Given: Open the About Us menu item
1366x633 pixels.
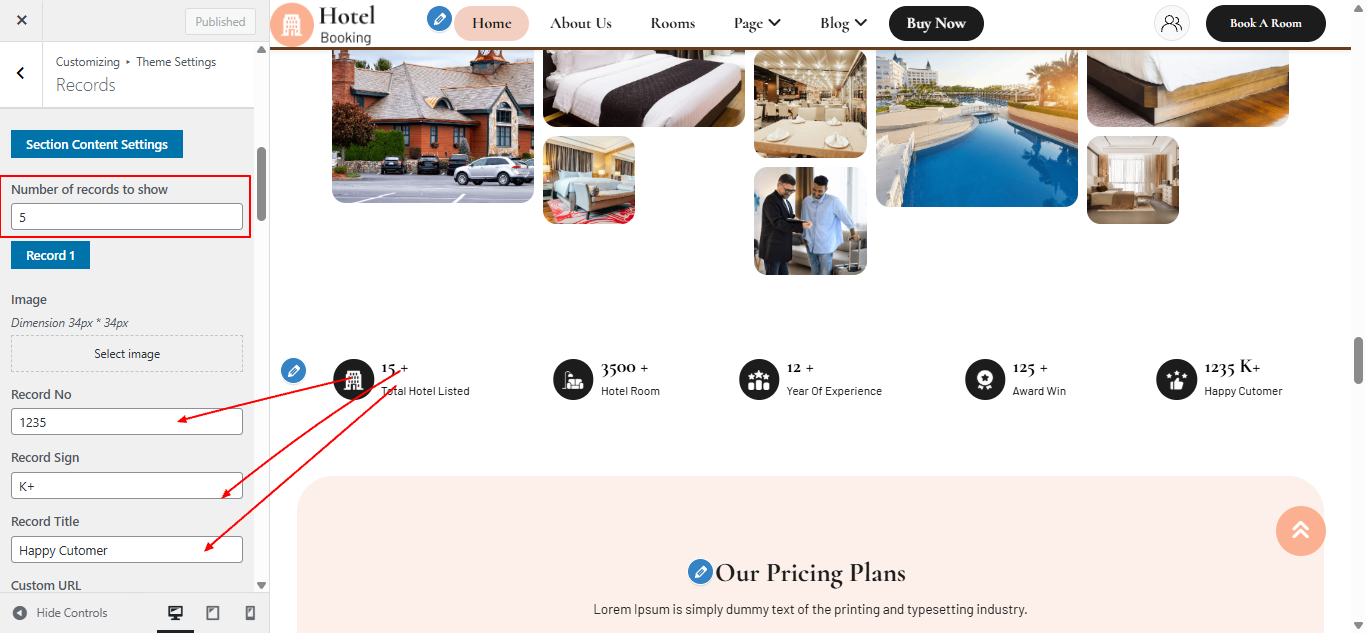Looking at the screenshot, I should (x=581, y=23).
